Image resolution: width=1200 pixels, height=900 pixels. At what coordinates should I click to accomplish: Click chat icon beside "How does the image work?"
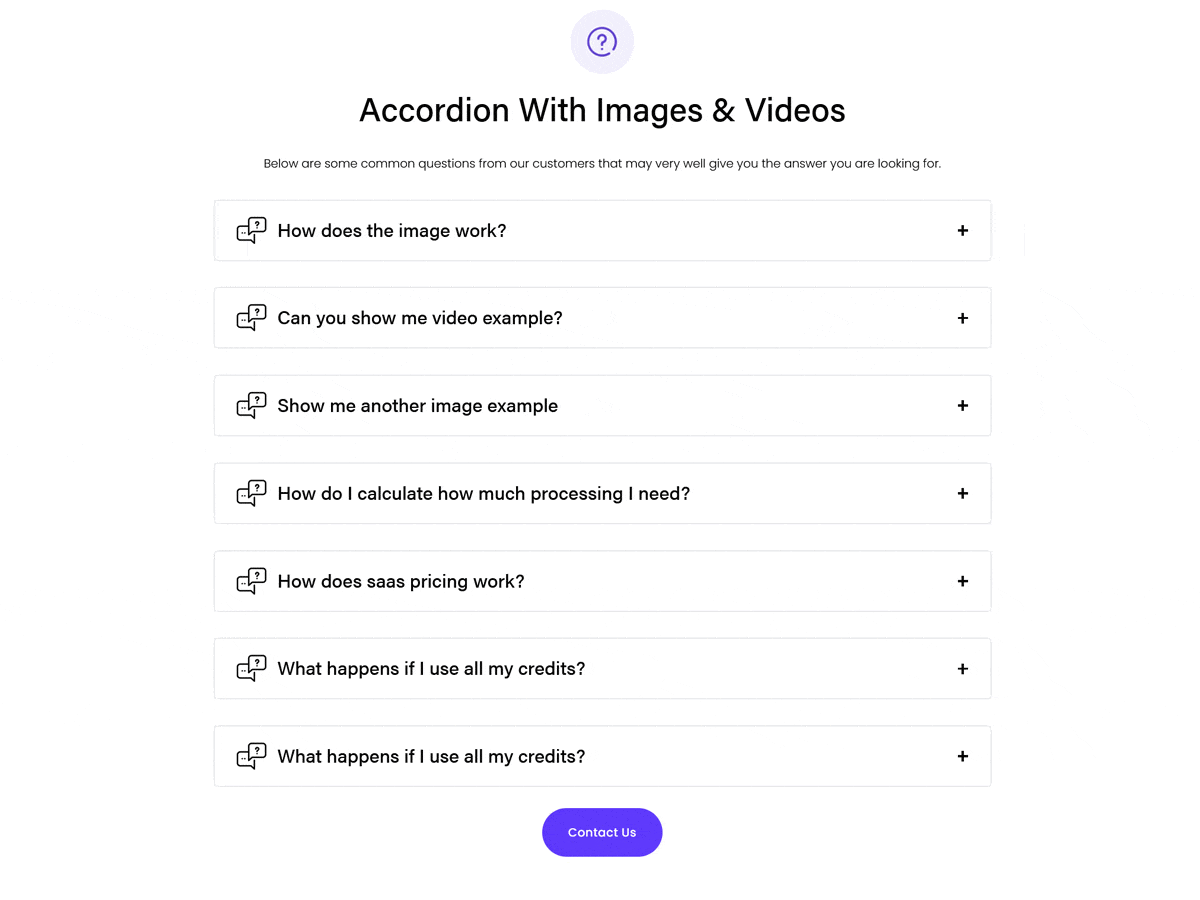click(251, 231)
